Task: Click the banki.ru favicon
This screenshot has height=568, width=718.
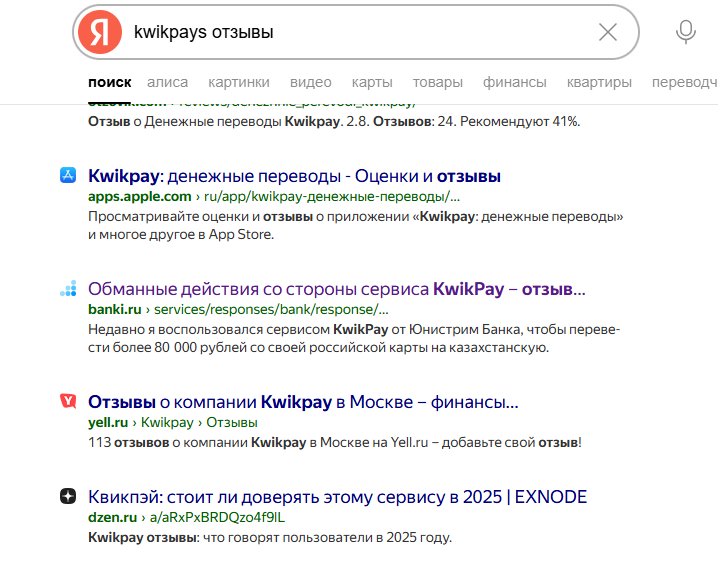Action: tap(67, 290)
